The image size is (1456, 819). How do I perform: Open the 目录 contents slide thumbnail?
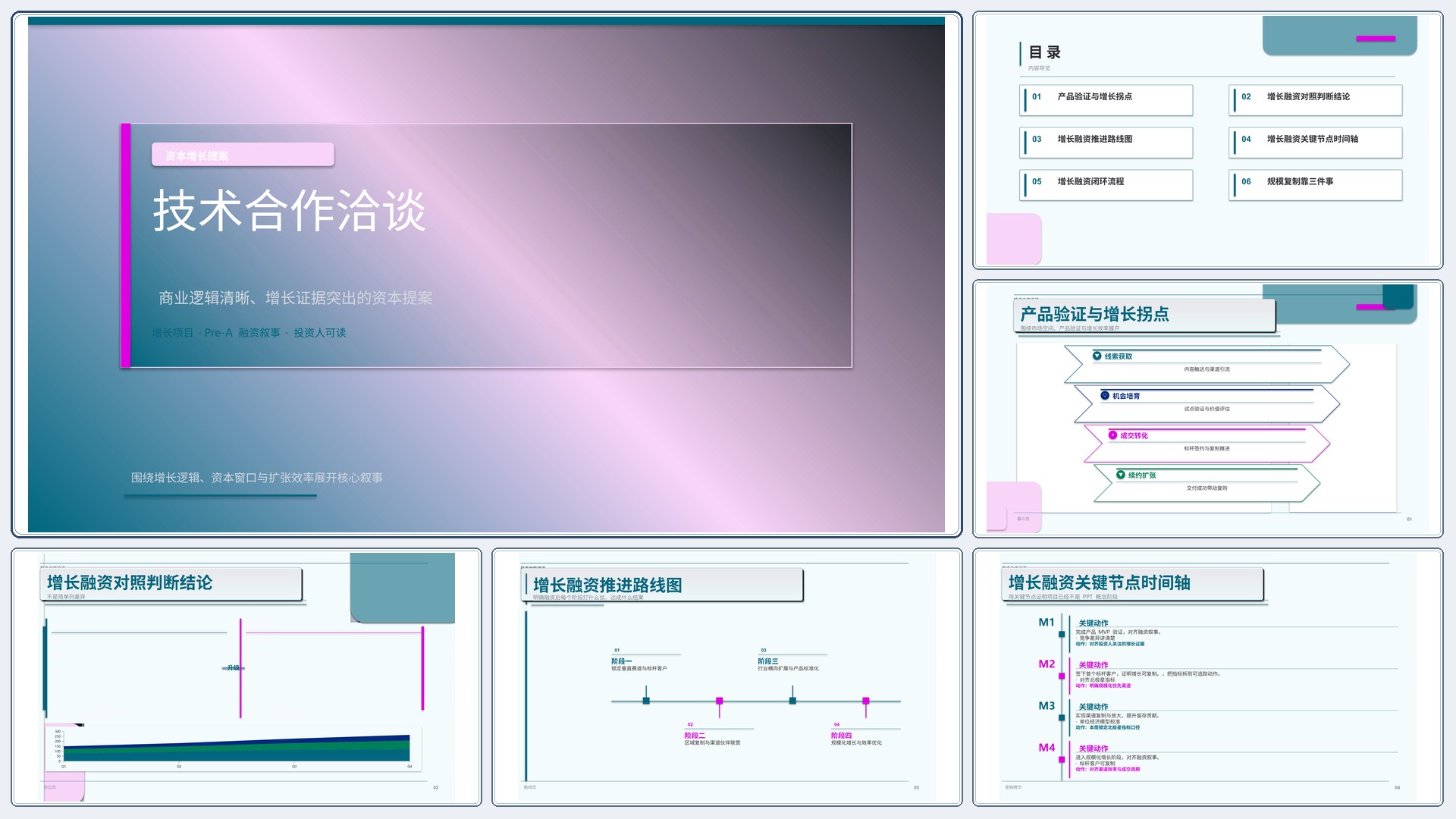click(x=1207, y=140)
